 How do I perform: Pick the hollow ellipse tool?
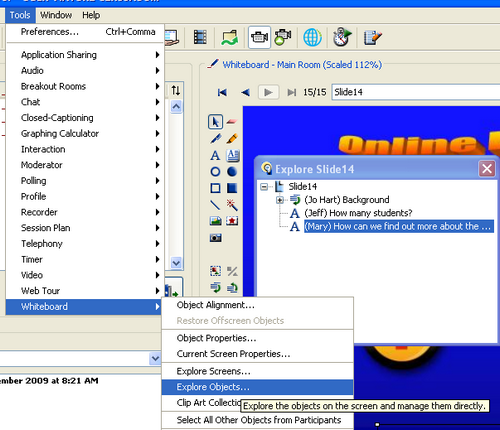click(215, 172)
